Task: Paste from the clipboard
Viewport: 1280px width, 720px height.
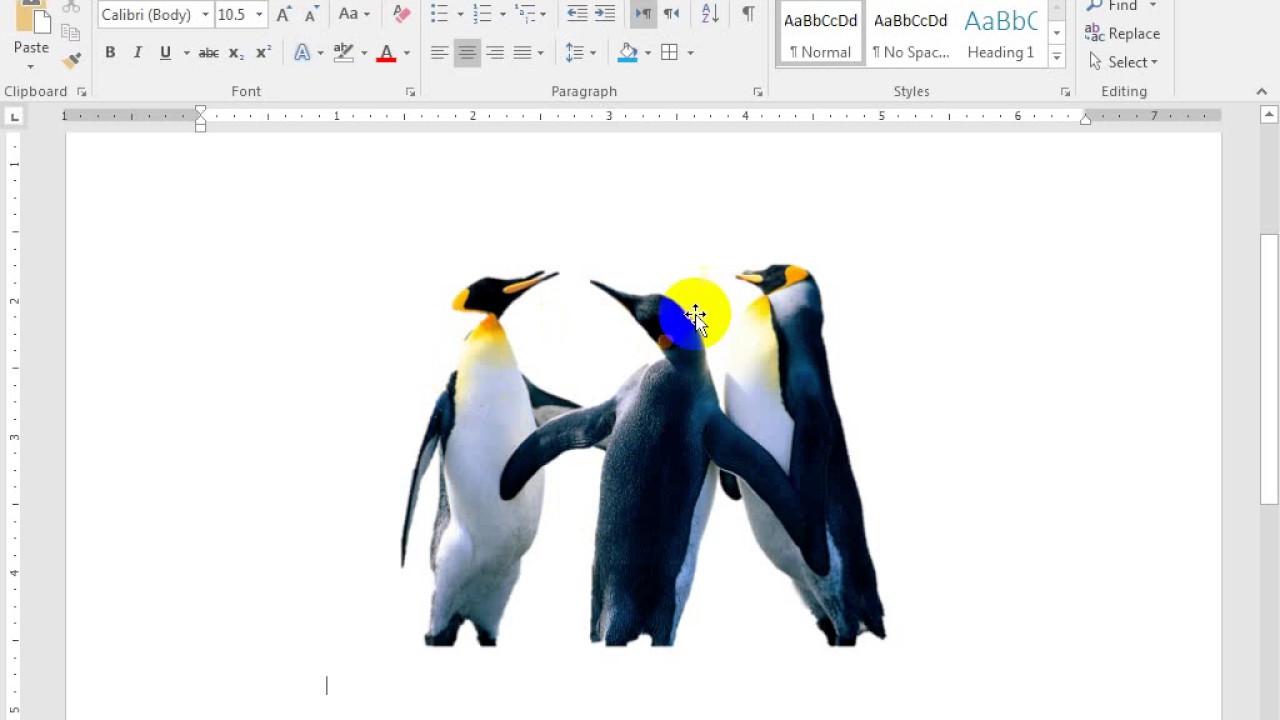Action: click(31, 30)
